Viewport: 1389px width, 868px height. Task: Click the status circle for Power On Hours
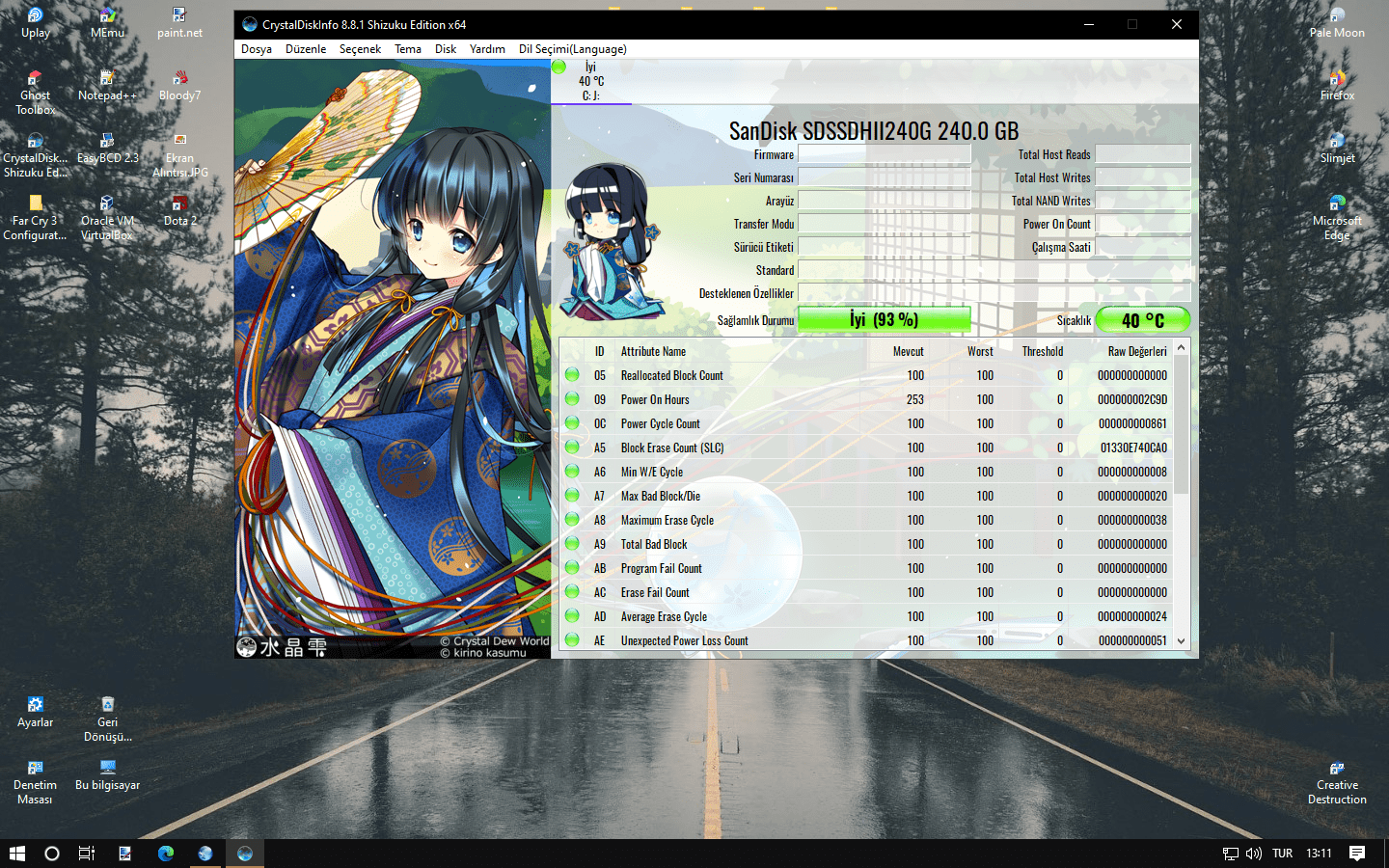coord(572,398)
